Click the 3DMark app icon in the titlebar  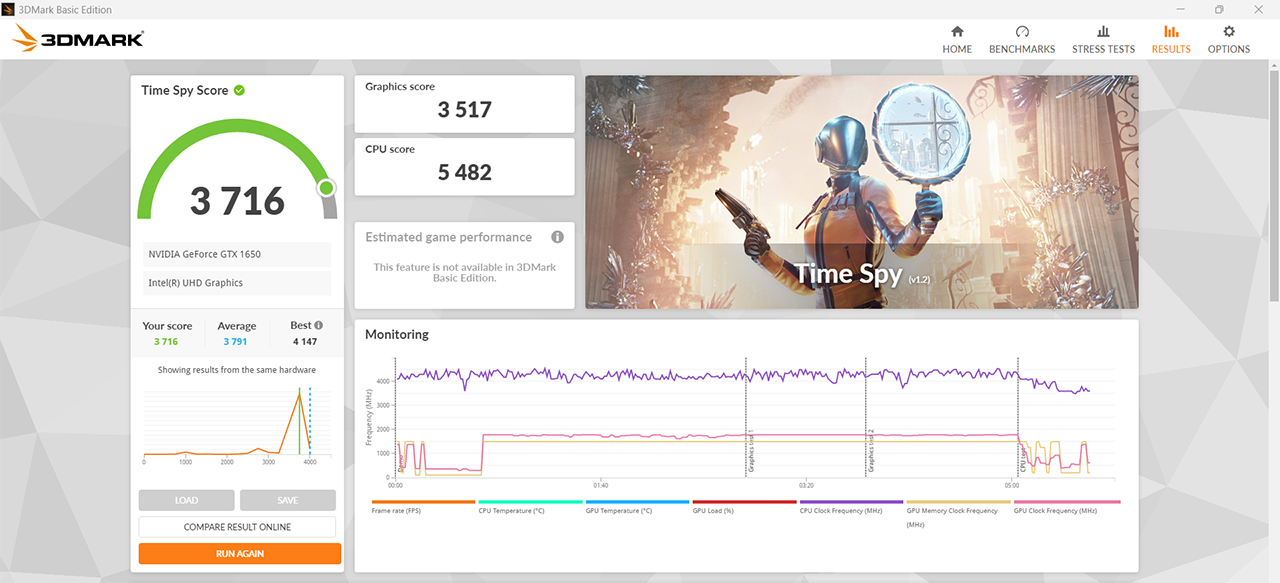click(x=8, y=9)
